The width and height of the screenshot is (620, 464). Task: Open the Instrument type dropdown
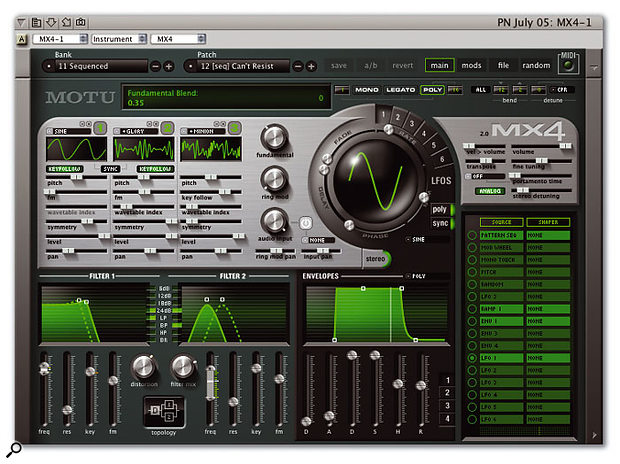point(119,39)
